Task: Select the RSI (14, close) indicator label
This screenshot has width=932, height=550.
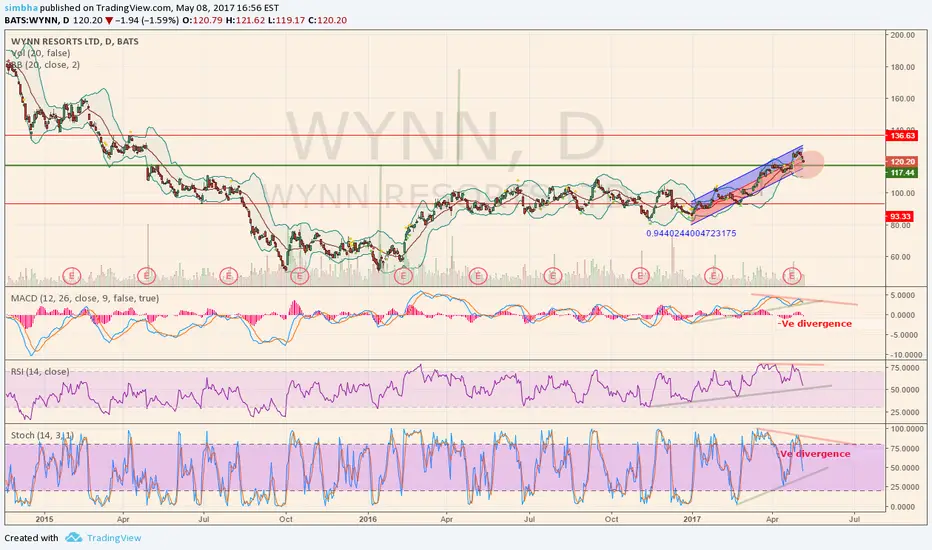Action: tap(40, 372)
